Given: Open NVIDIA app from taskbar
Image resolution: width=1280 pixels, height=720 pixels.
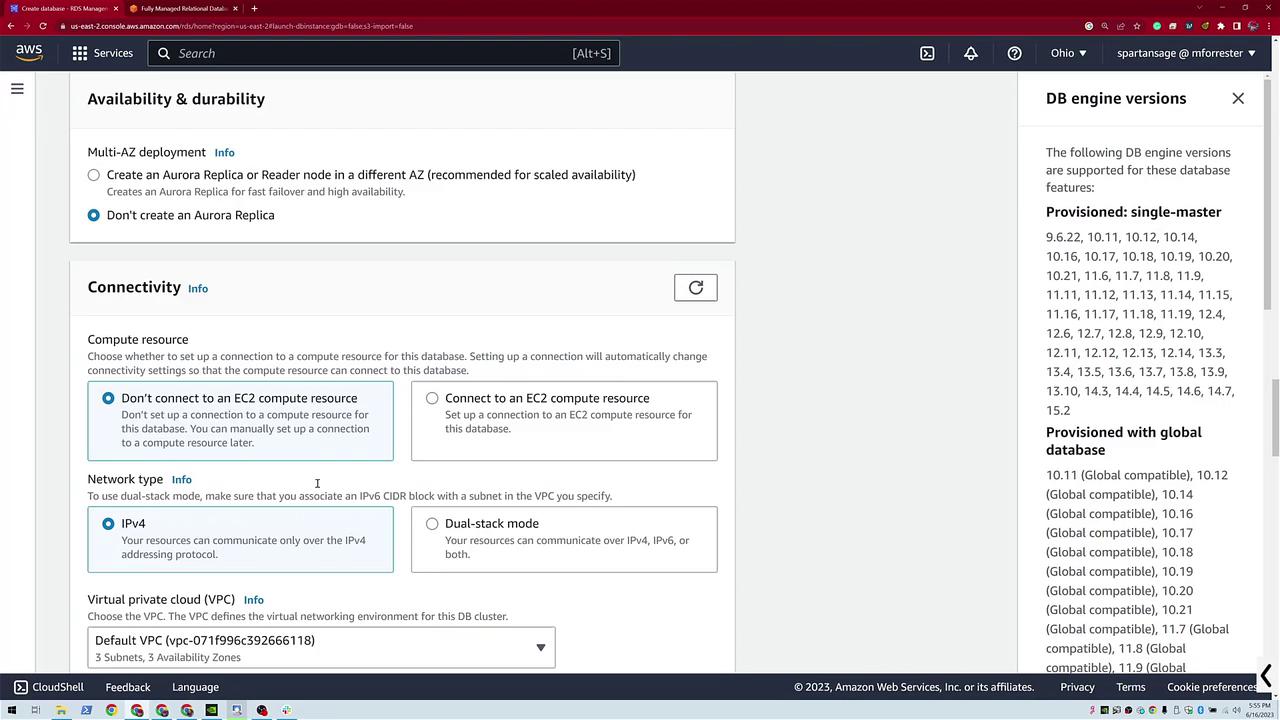Looking at the screenshot, I should [x=212, y=710].
